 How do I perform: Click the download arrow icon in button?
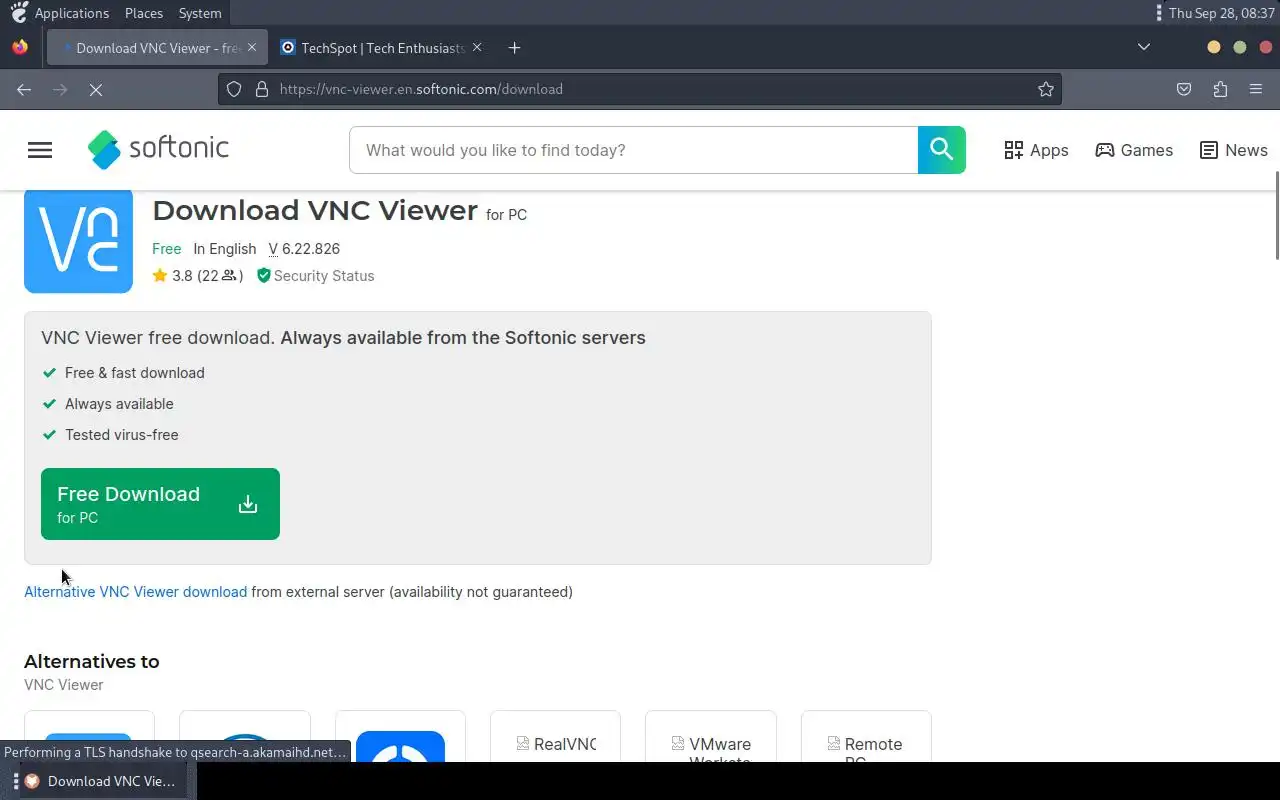coord(248,504)
